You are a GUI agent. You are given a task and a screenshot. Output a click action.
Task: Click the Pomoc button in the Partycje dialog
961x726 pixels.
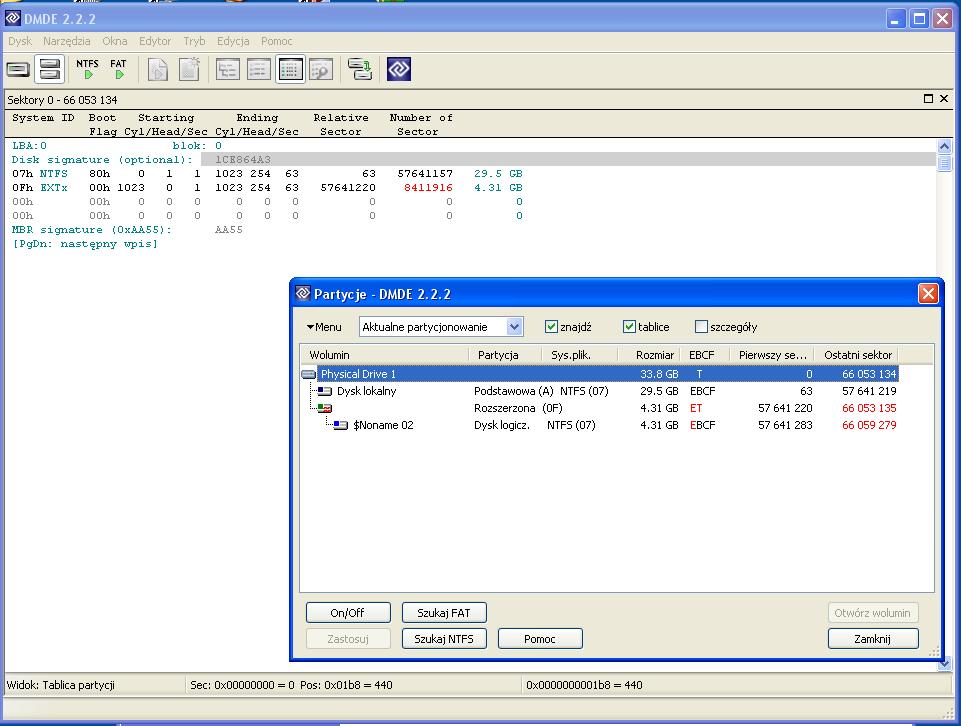tap(540, 638)
